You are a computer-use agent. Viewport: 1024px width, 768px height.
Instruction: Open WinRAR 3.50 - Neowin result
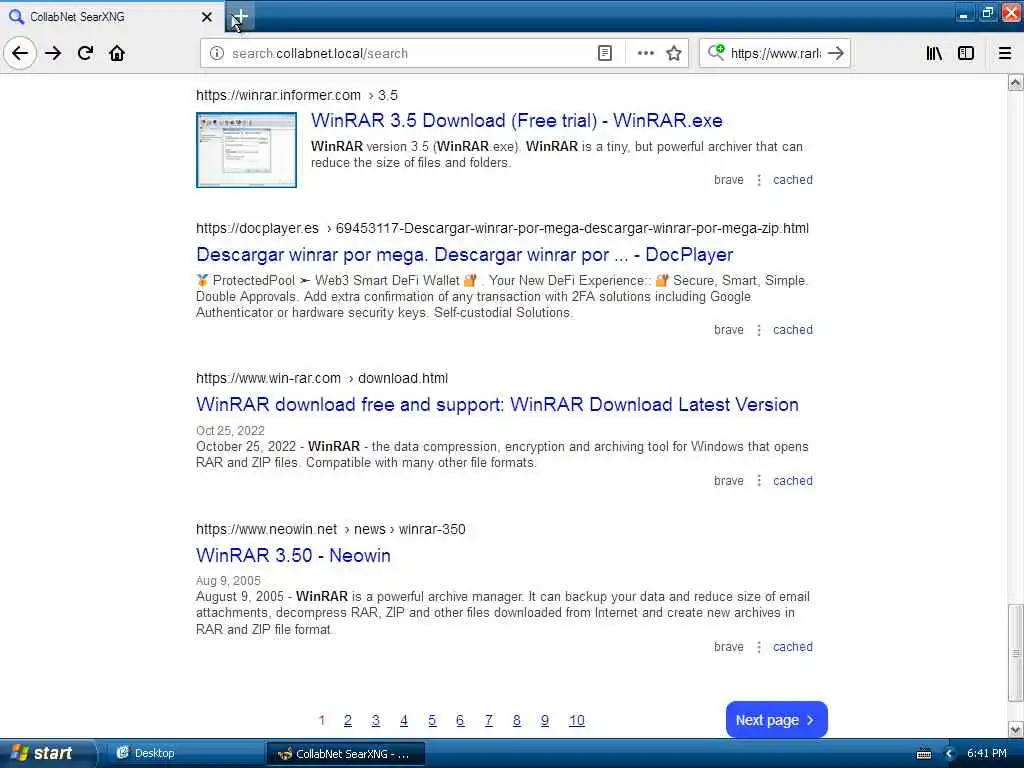tap(293, 556)
